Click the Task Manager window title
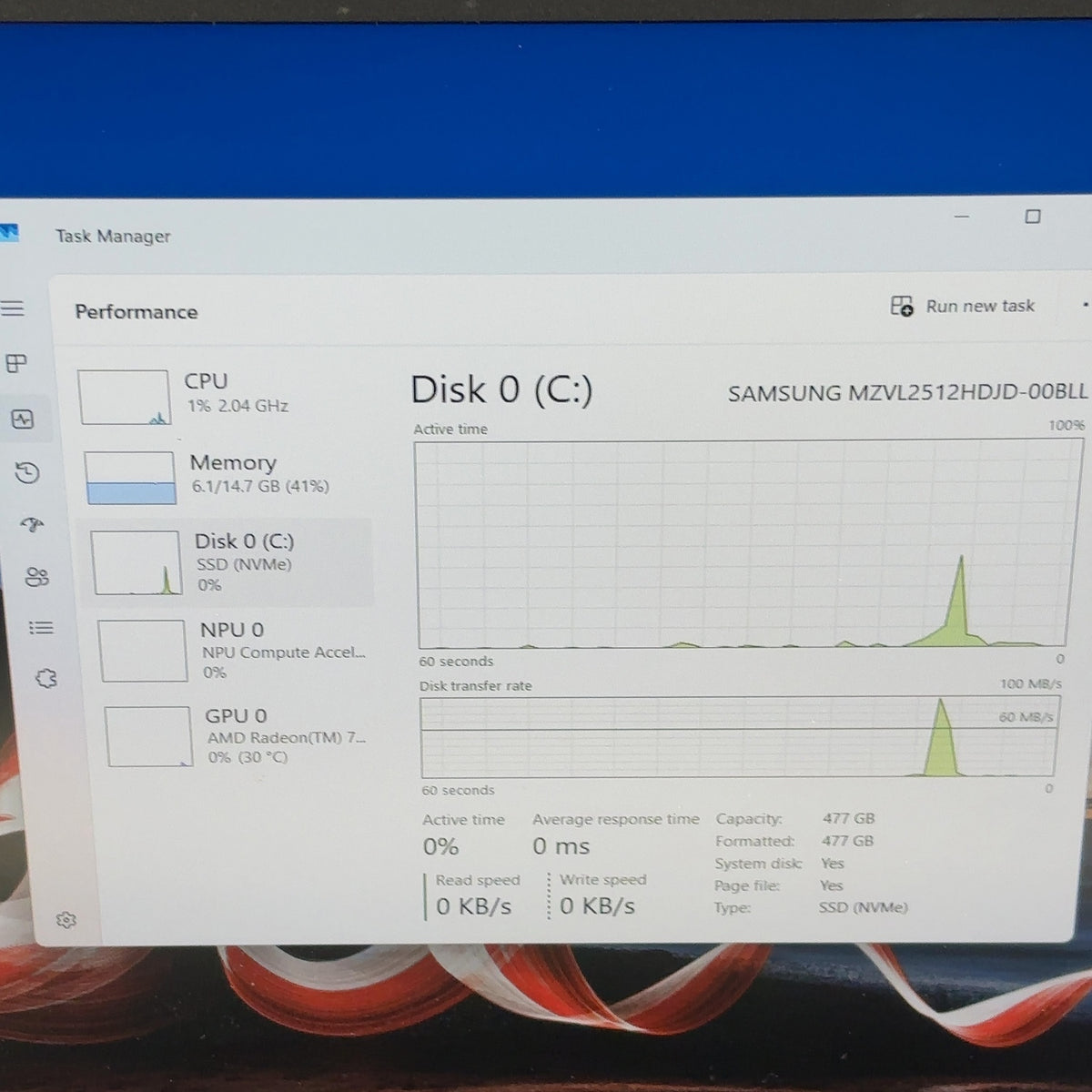This screenshot has height=1092, width=1092. click(113, 236)
